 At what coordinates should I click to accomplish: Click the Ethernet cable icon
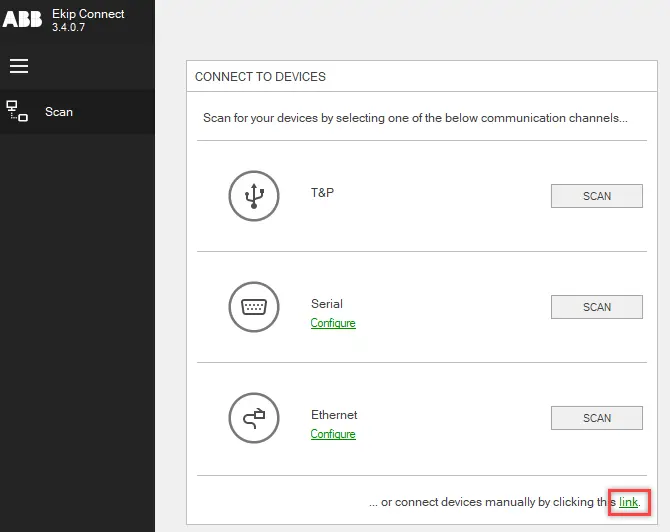pyautogui.click(x=253, y=418)
